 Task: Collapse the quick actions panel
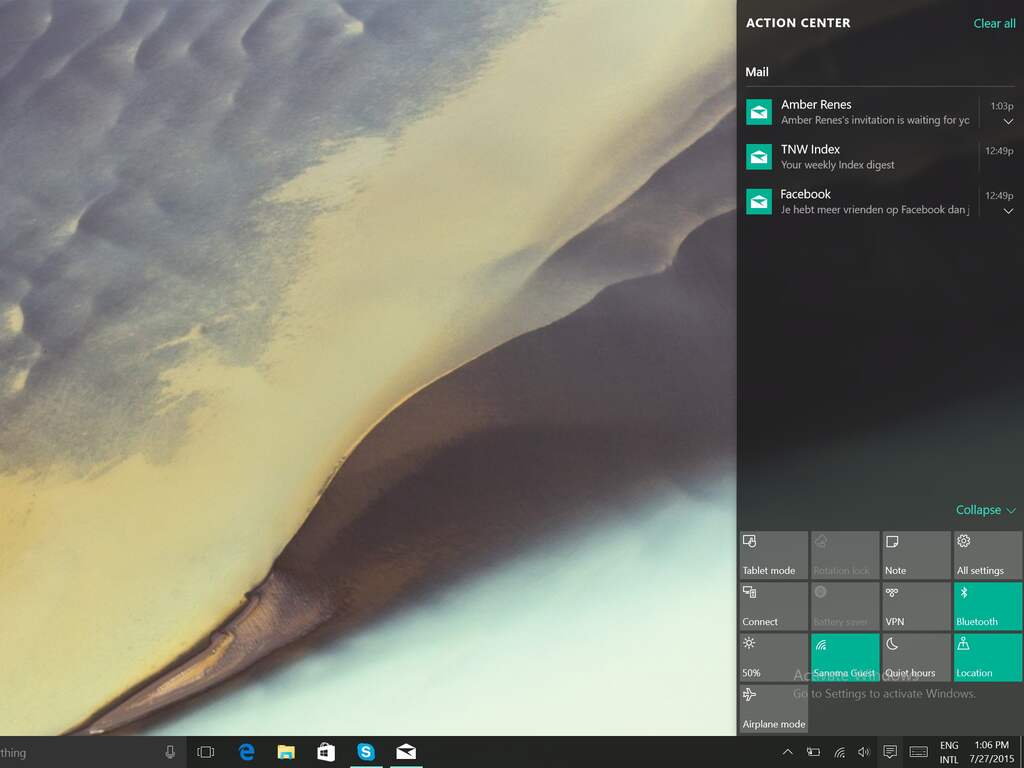(x=985, y=509)
